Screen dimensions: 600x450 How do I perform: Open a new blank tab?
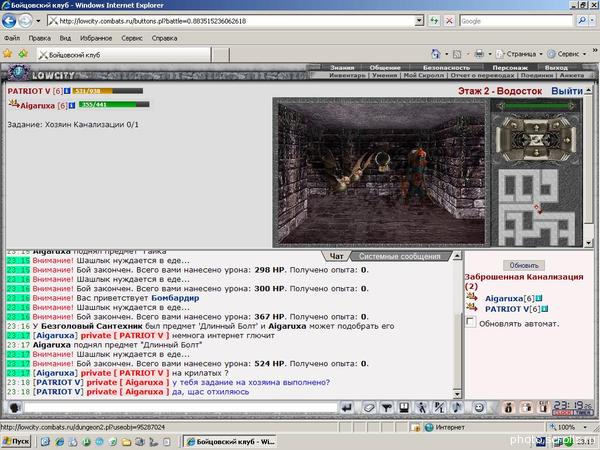tap(220, 55)
